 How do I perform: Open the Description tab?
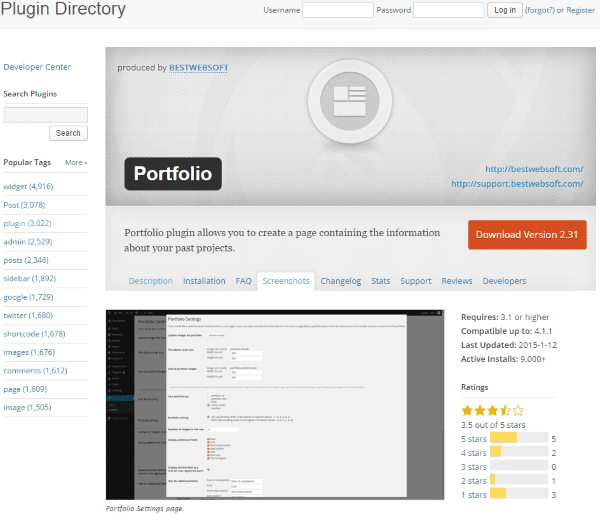[150, 281]
